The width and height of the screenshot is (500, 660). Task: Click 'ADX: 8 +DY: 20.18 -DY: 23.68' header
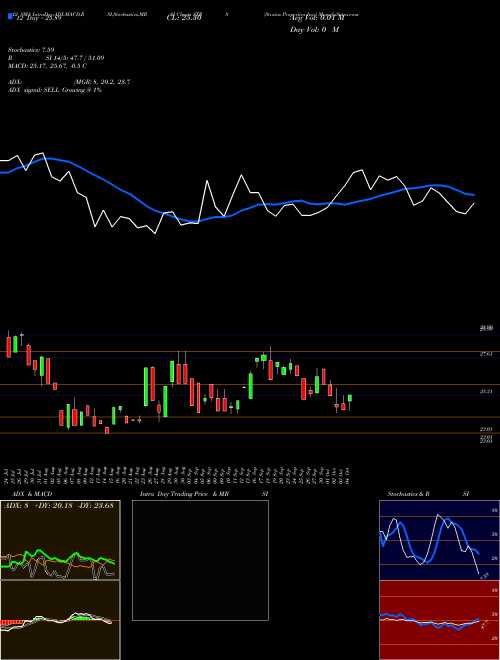(x=59, y=506)
